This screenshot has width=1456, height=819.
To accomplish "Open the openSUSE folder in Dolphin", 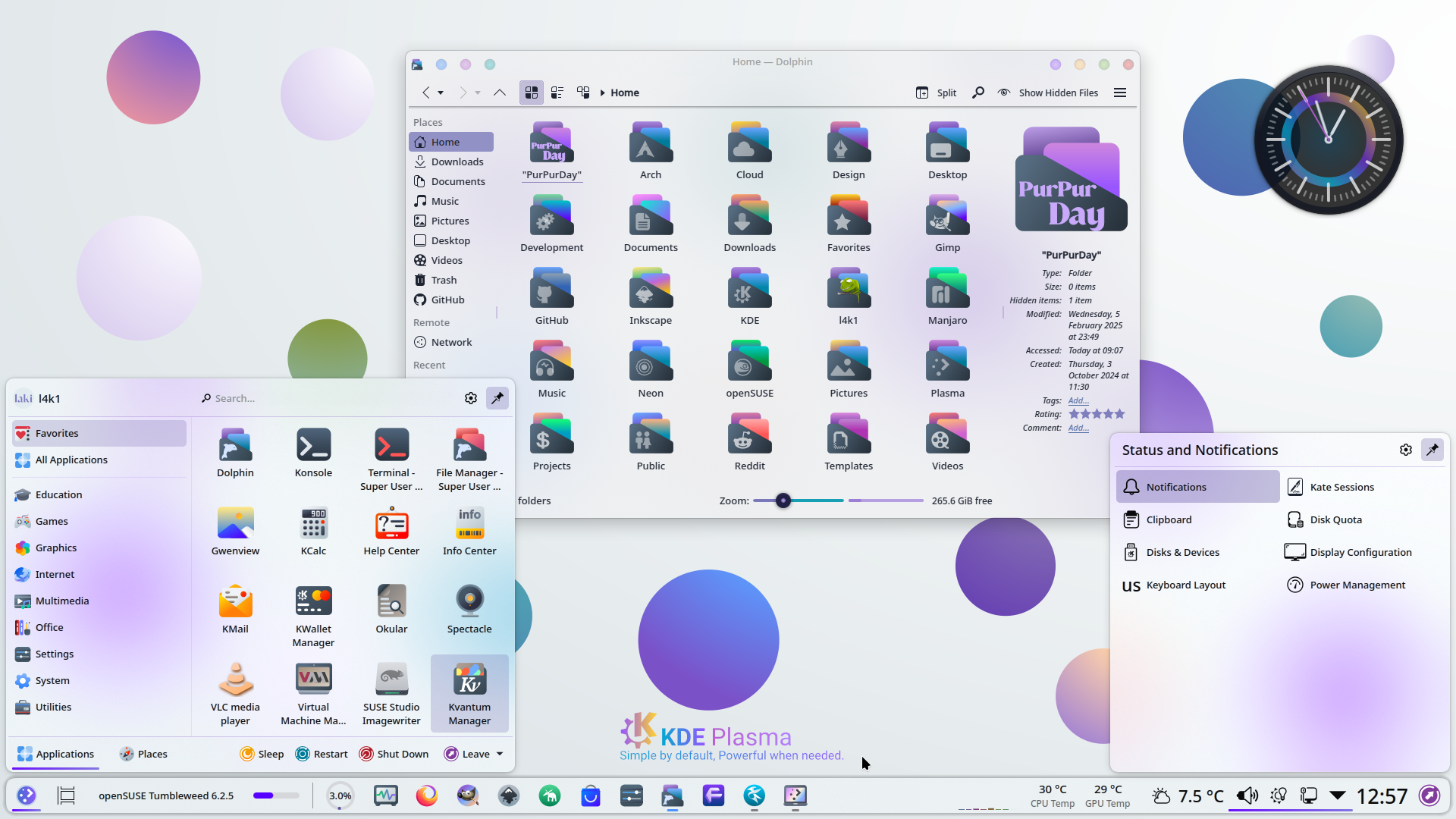I will 749,369.
